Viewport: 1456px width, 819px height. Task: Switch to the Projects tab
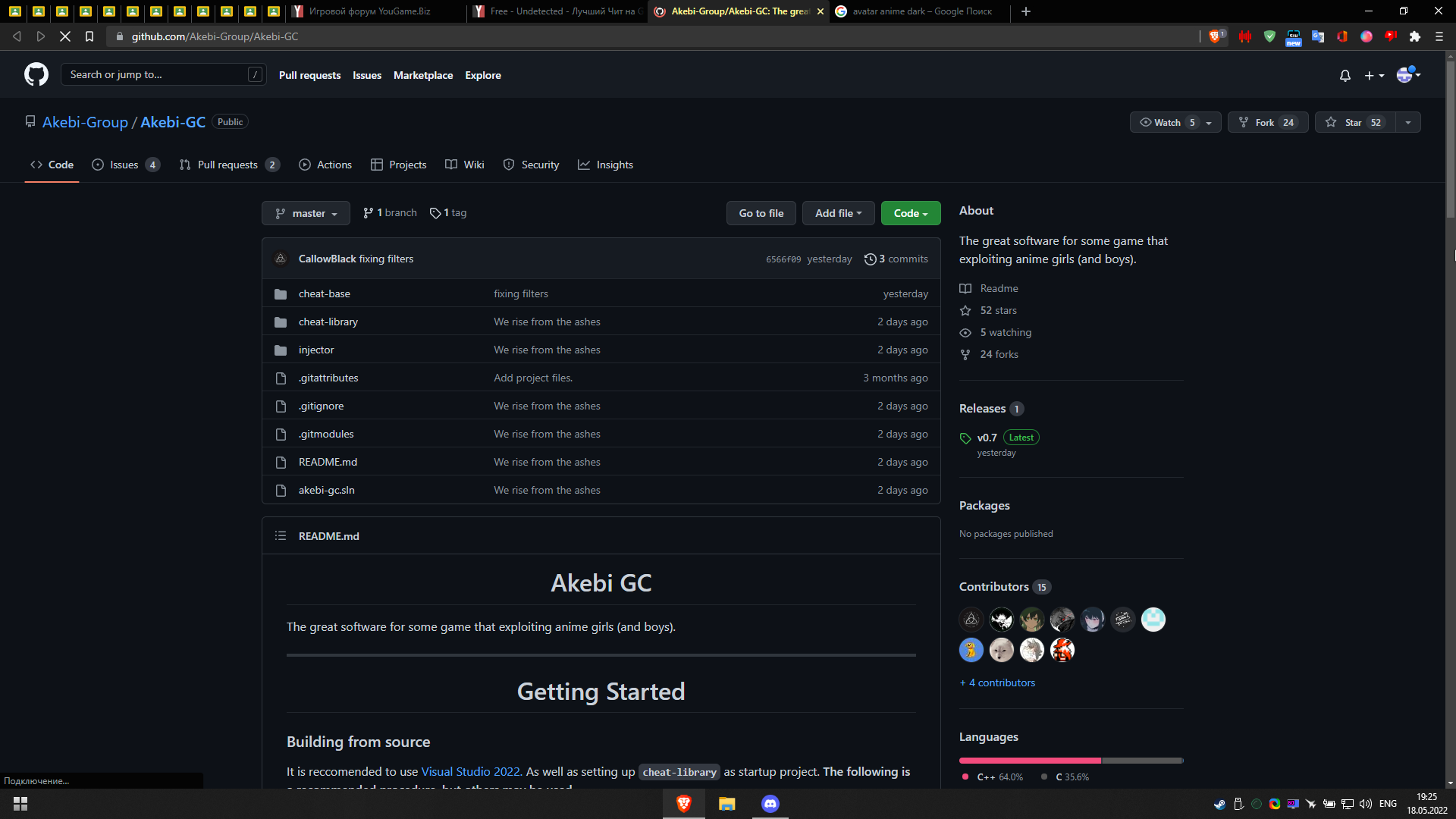tap(399, 165)
